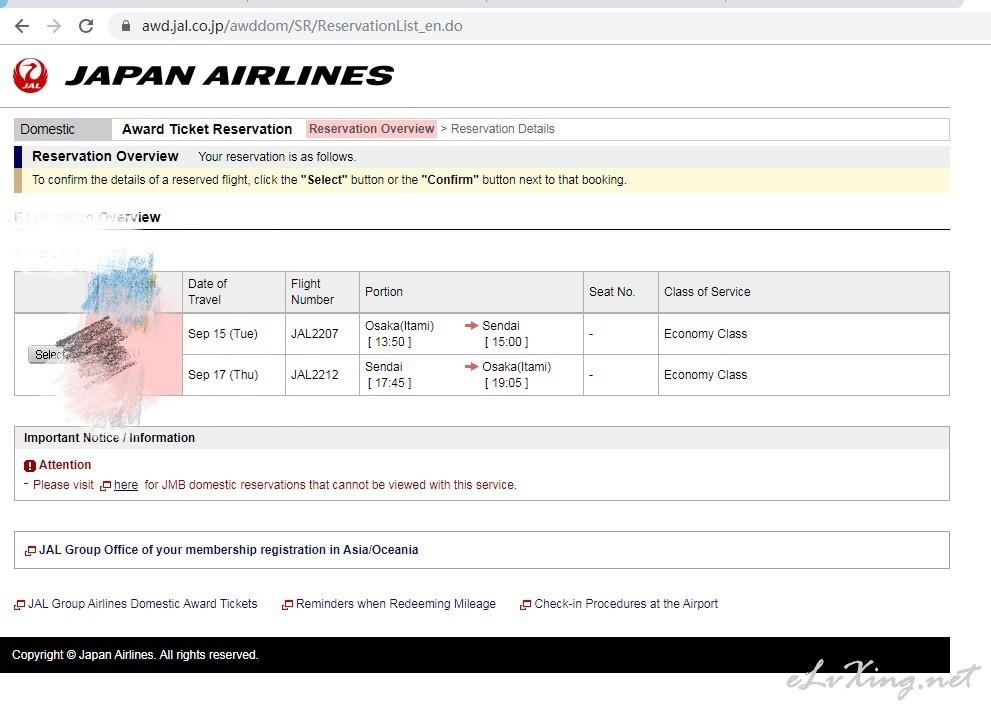Click icon beside JAL Group Office link
This screenshot has width=991, height=712.
[x=30, y=551]
